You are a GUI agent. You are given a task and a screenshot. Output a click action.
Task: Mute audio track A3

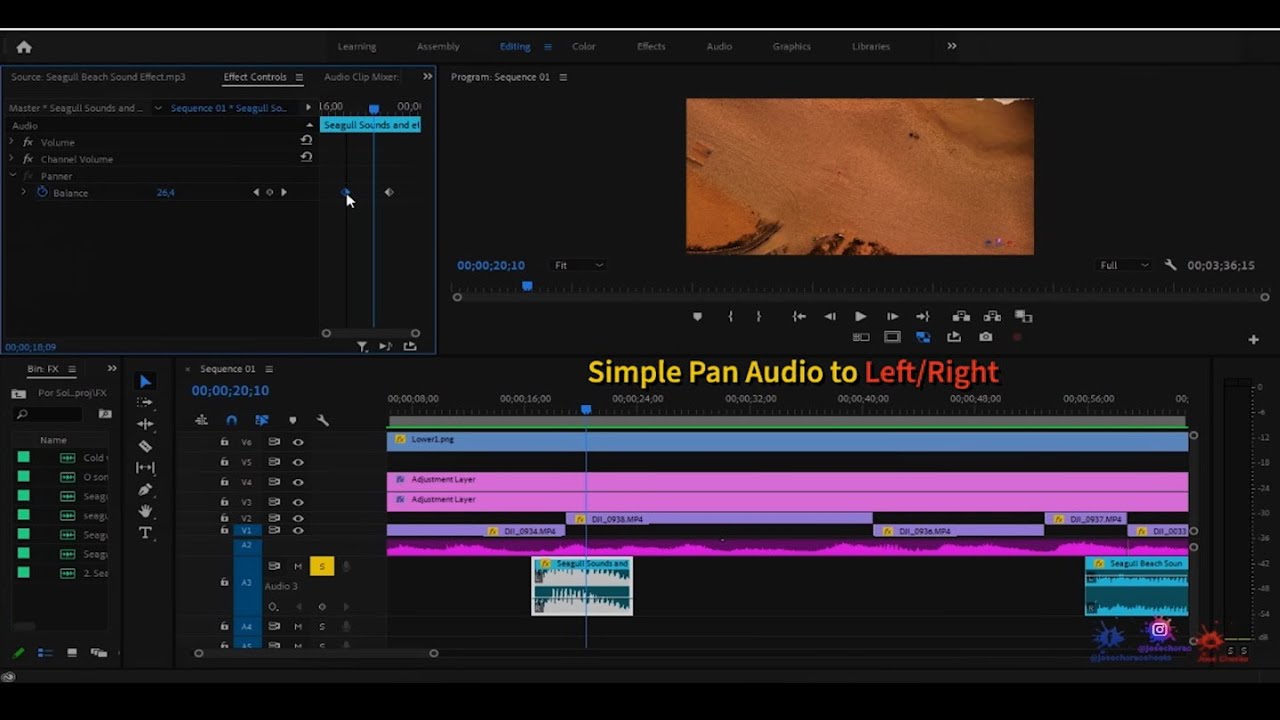click(x=298, y=566)
